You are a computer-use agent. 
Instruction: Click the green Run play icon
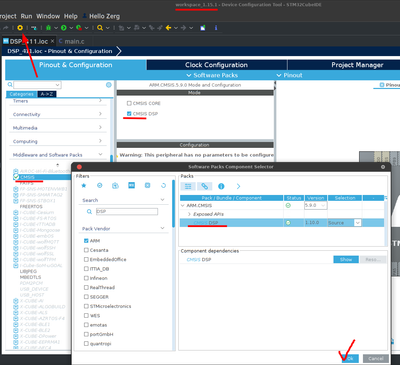pyautogui.click(x=64, y=28)
